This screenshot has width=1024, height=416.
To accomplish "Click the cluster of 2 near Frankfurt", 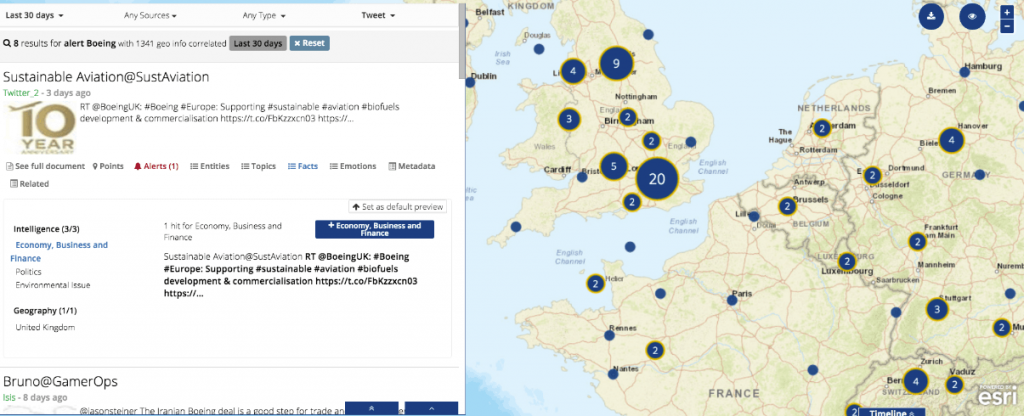I will tap(918, 242).
